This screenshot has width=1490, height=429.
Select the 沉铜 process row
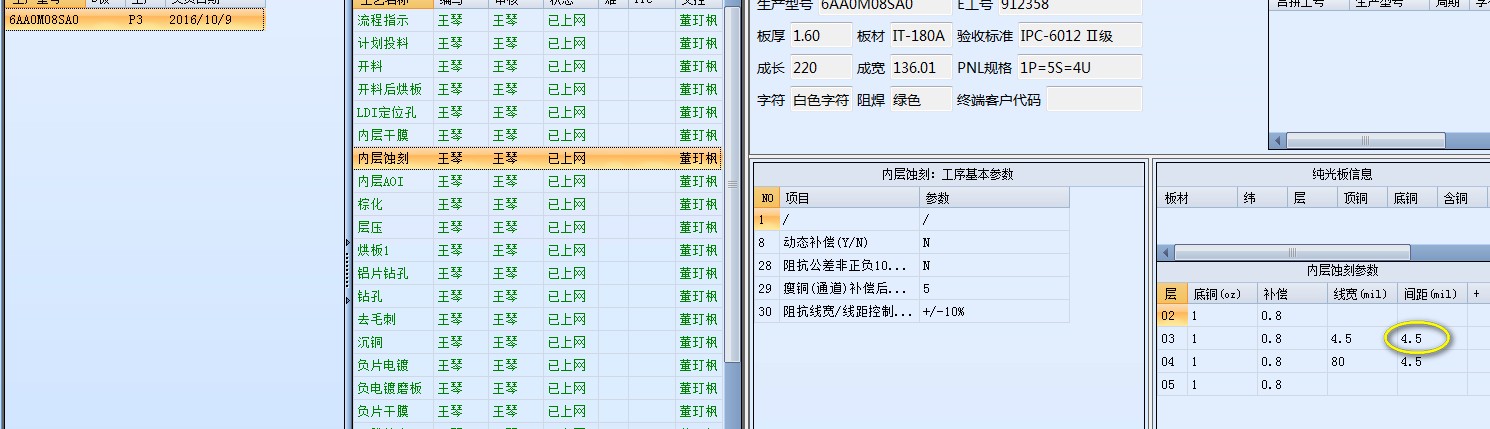click(x=537, y=342)
